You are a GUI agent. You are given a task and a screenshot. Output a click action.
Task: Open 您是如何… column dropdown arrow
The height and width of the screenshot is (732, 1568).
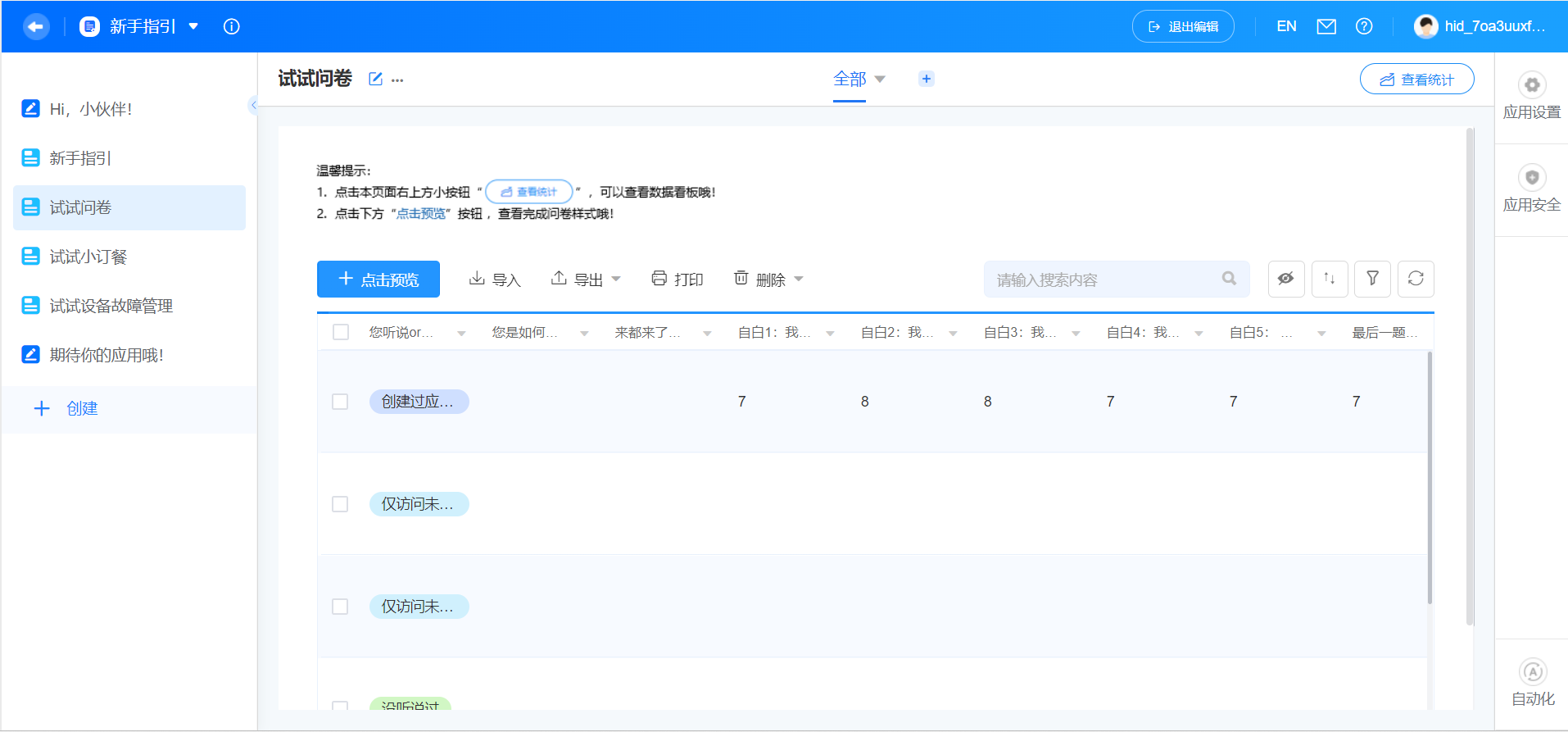click(x=584, y=334)
